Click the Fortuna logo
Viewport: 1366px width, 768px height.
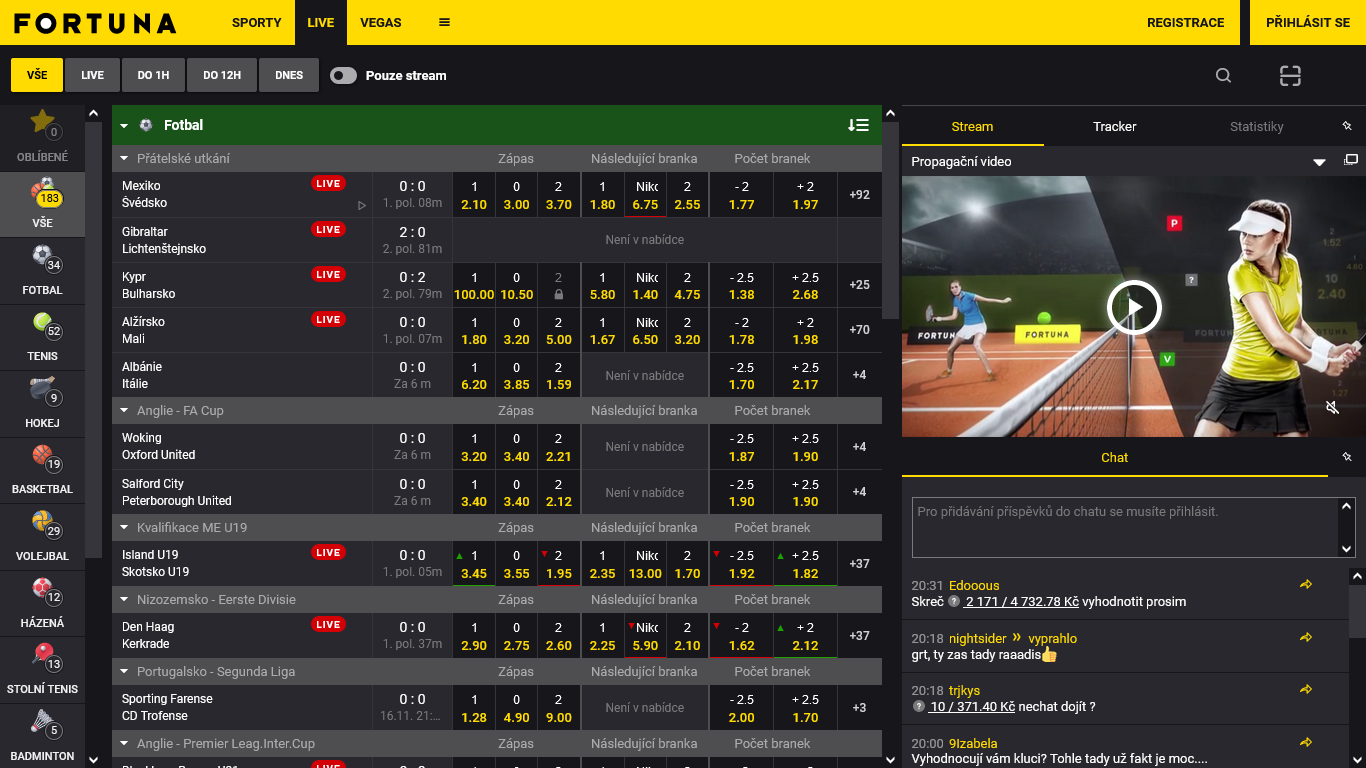(x=95, y=23)
